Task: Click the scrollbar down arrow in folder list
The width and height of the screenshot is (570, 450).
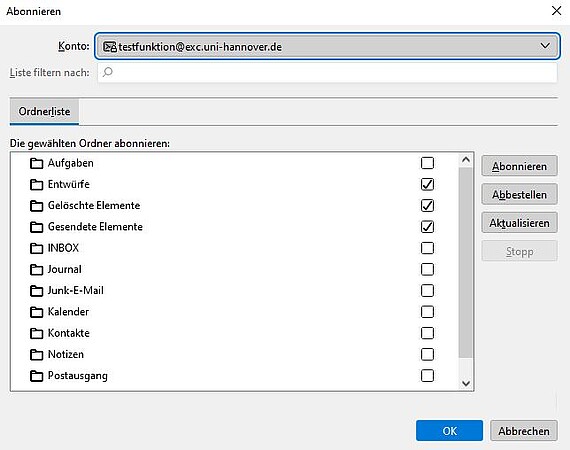Action: (x=466, y=383)
